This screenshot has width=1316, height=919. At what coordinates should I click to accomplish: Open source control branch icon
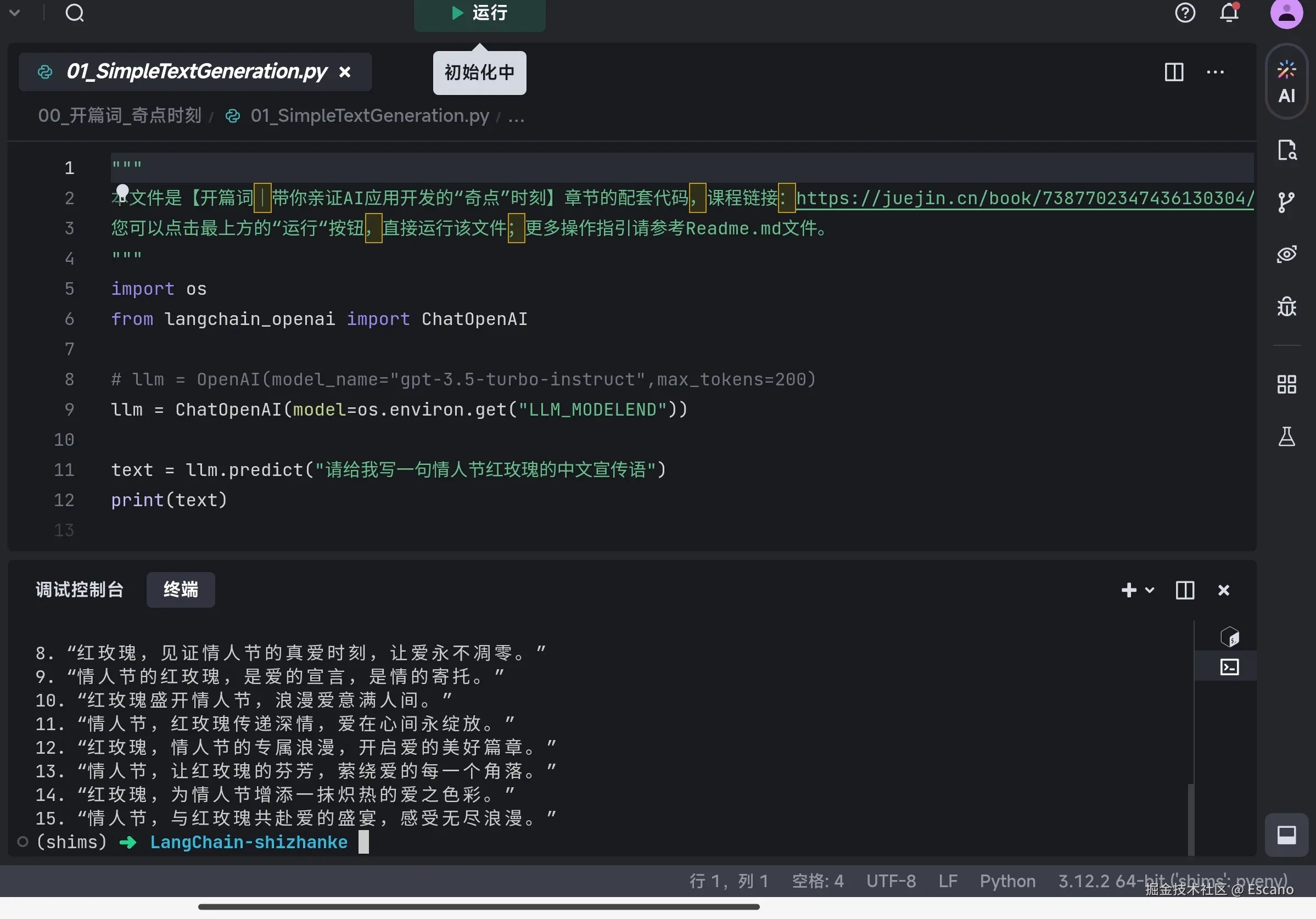tap(1286, 202)
